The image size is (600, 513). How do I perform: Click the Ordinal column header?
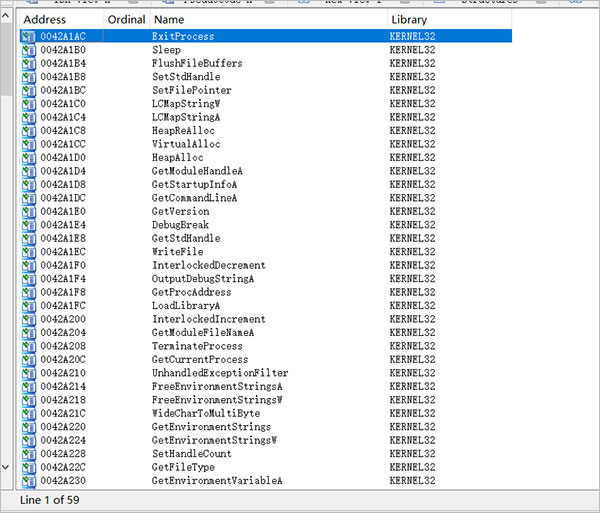point(125,20)
